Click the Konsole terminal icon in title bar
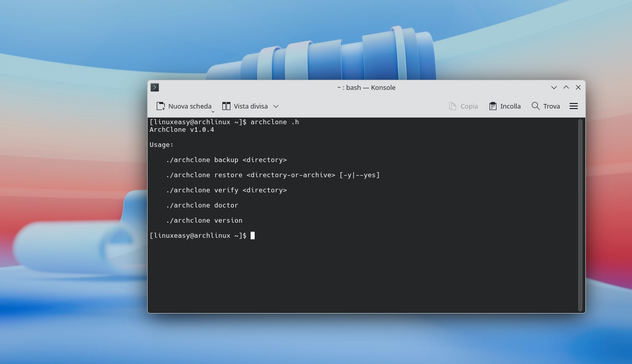The height and width of the screenshot is (364, 632). click(155, 87)
